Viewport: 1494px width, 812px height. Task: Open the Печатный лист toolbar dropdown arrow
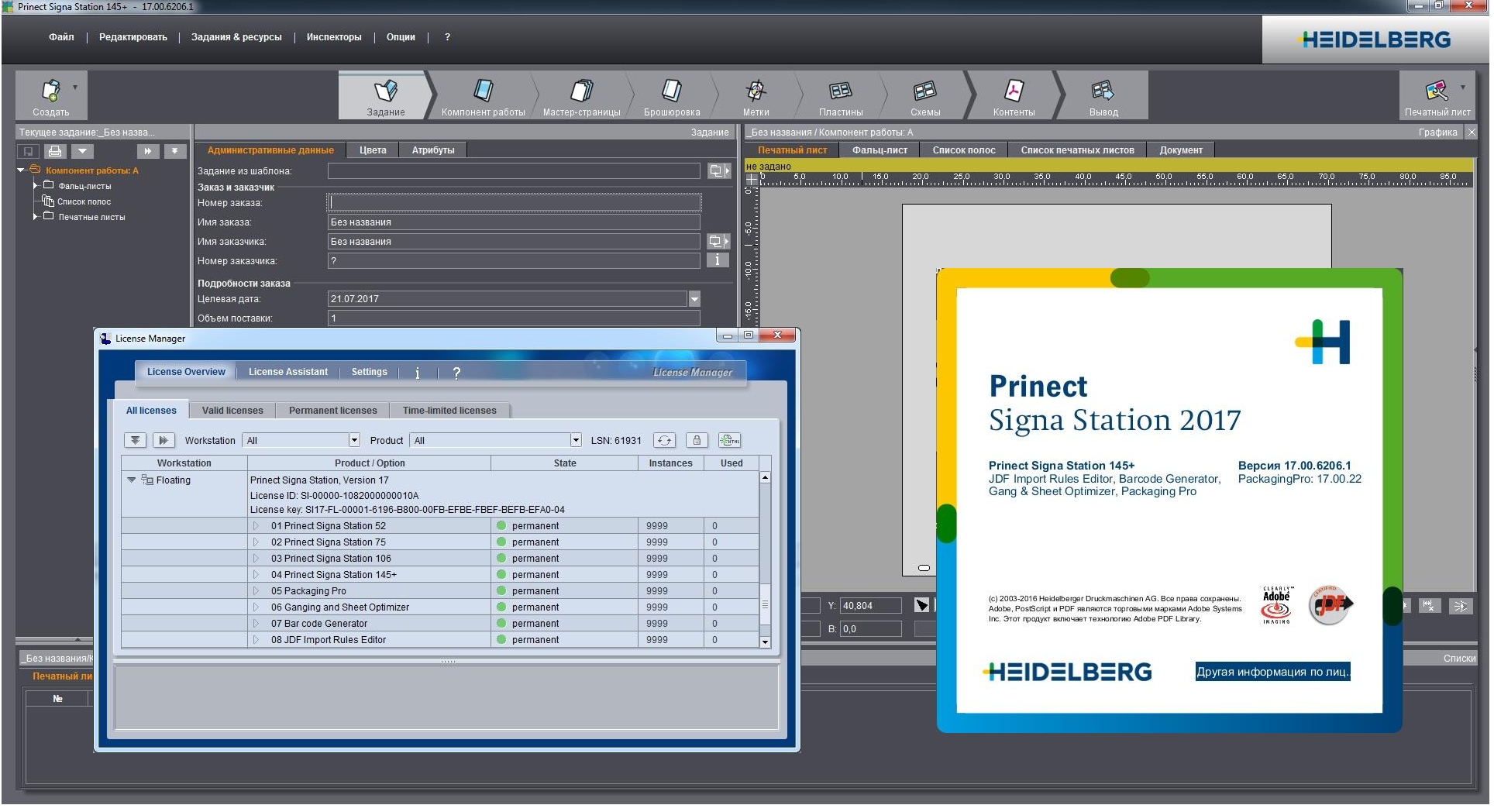tap(1462, 88)
